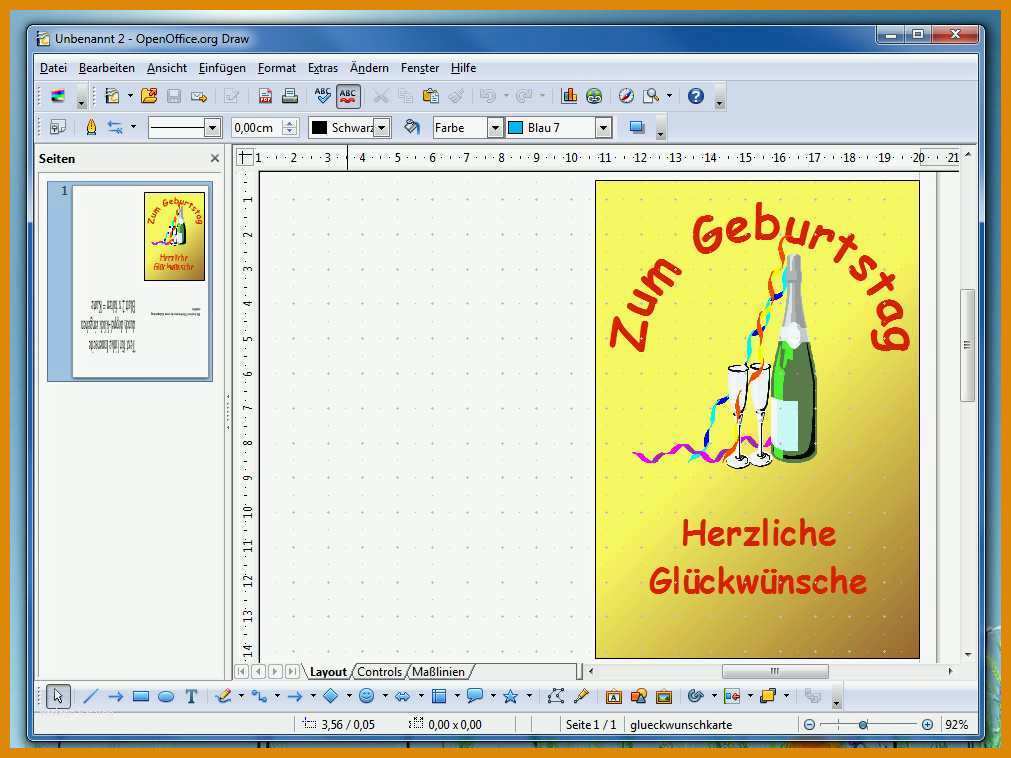This screenshot has width=1011, height=758.
Task: Open the Schwarz line color dropdown
Action: pyautogui.click(x=382, y=128)
